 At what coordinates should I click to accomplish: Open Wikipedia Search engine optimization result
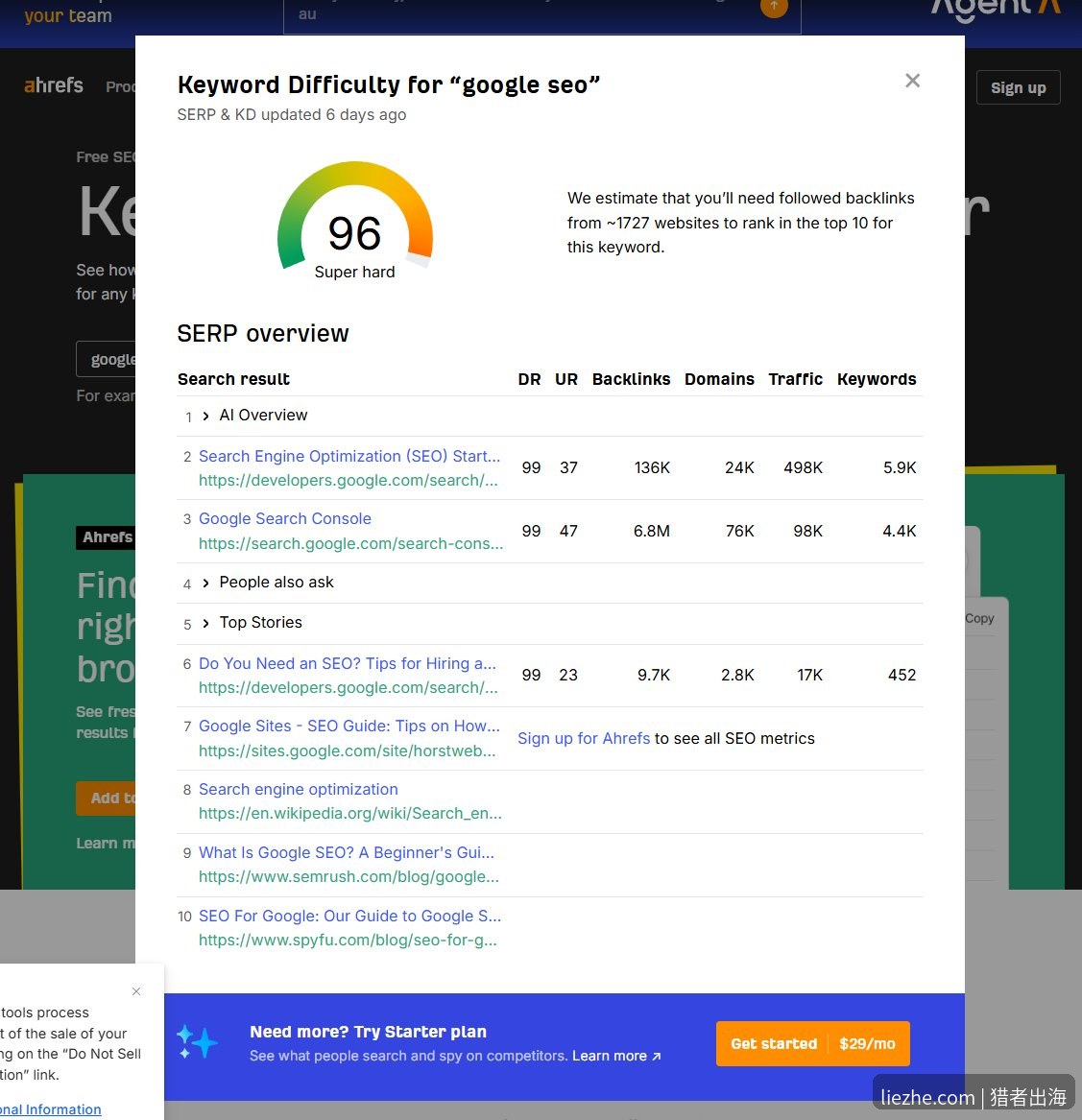coord(298,789)
